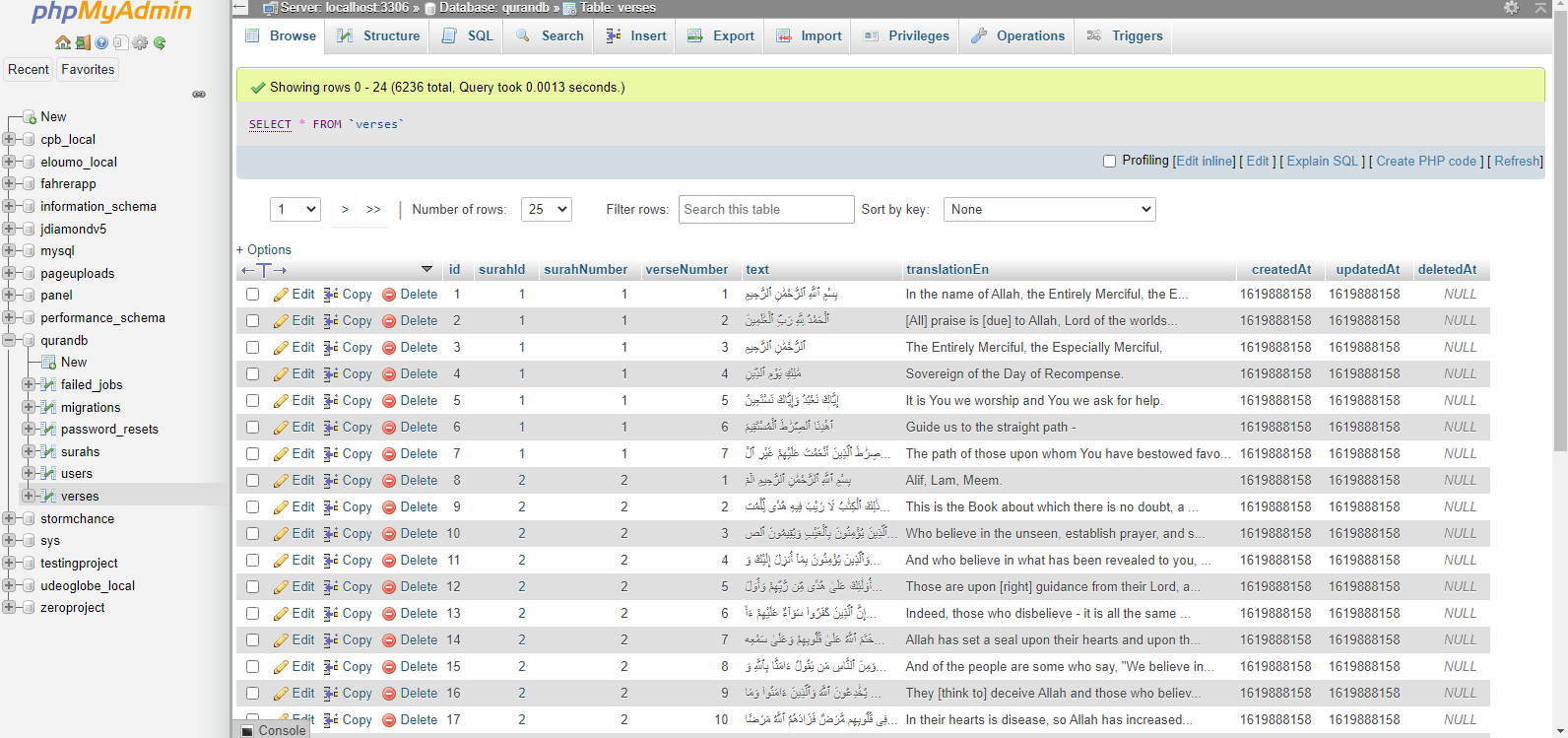The image size is (1568, 738).
Task: Click the verses table icon in sidebar tree
Action: pos(47,496)
